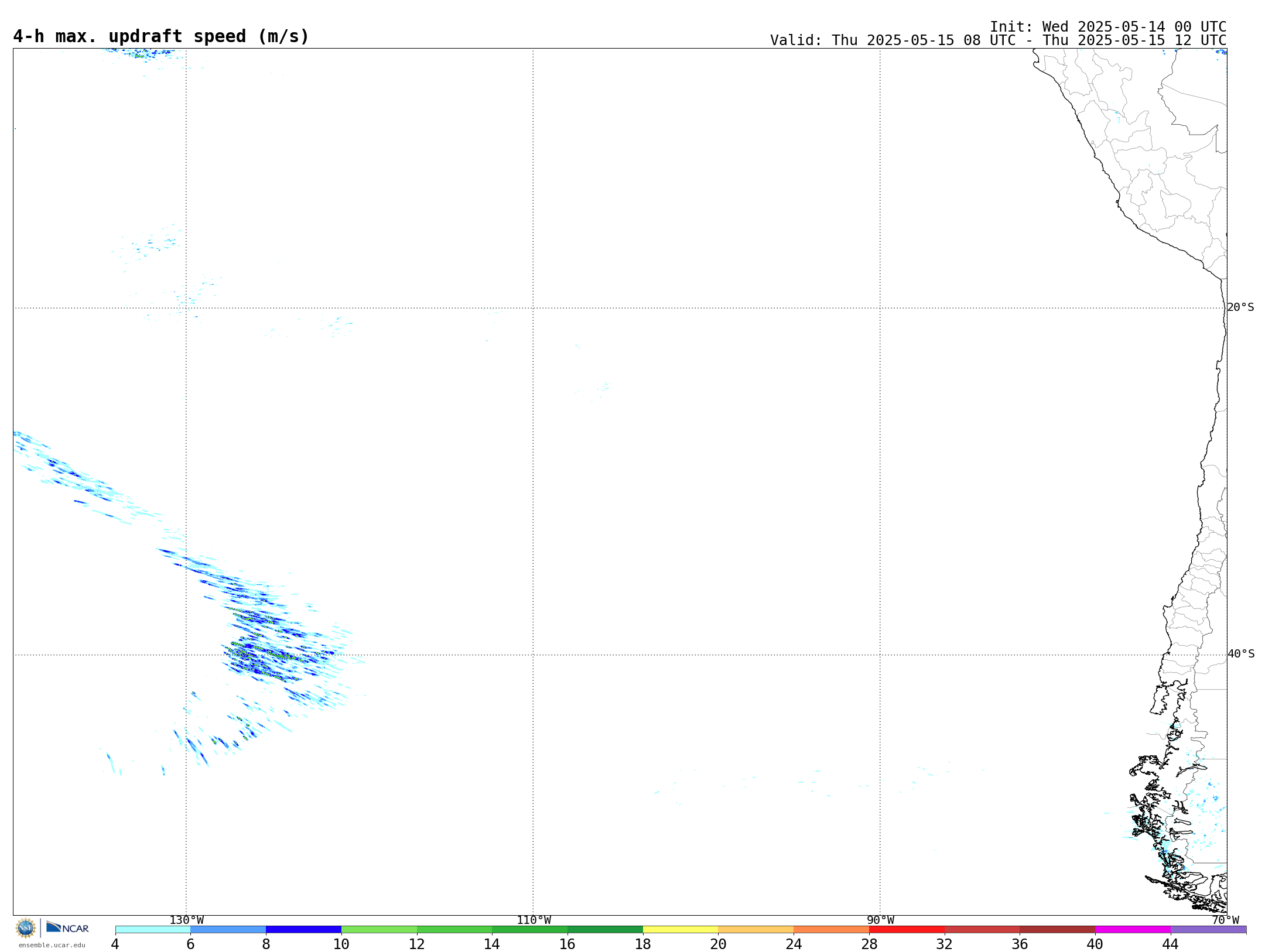
Task: Click the dark blue 8-10 color swatch
Action: pos(303,930)
